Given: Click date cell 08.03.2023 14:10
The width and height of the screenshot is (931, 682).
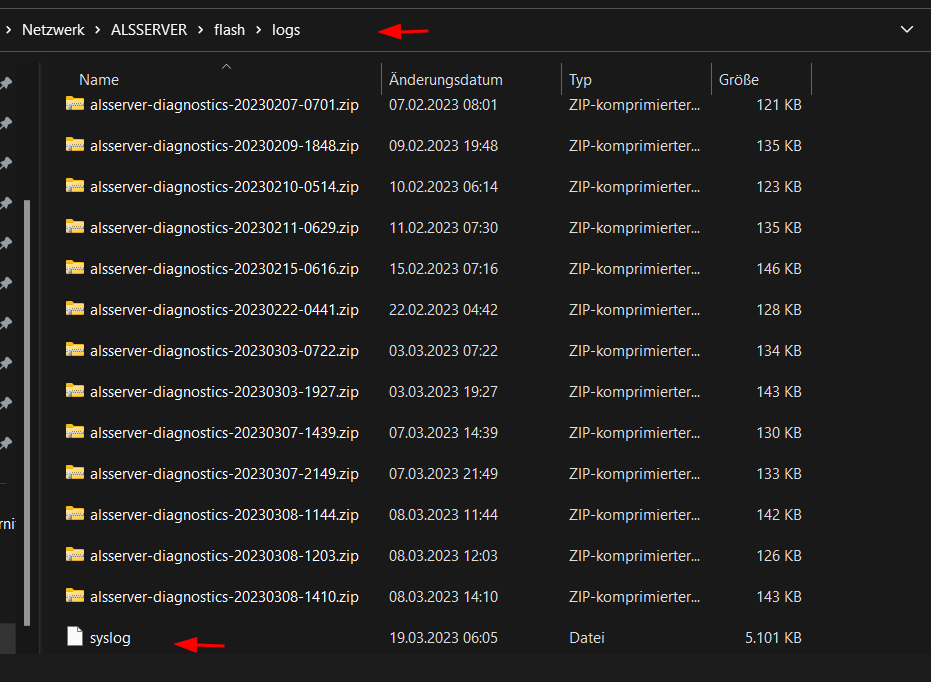Looking at the screenshot, I should click(x=444, y=596).
